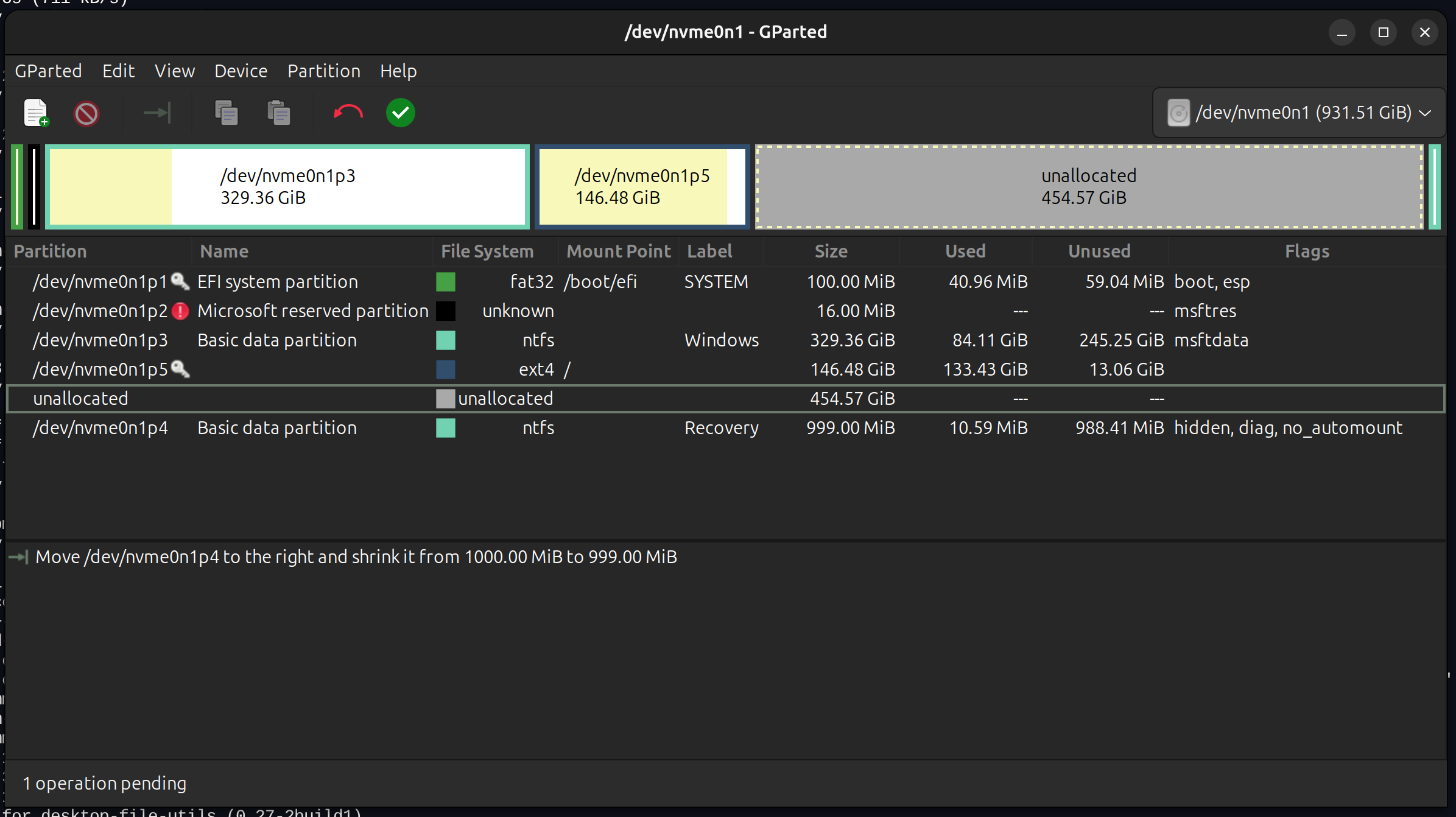The image size is (1456, 817).
Task: Click the Mount Point column header
Action: point(619,251)
